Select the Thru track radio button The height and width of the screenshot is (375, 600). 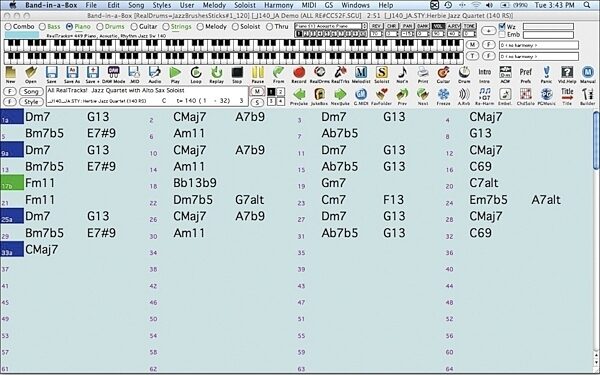click(269, 27)
